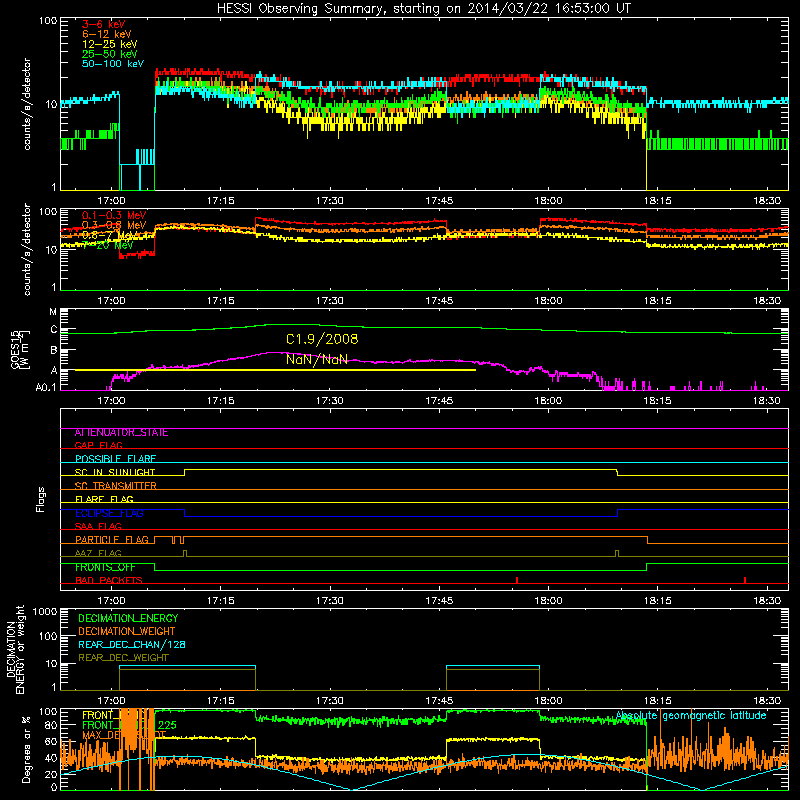Click the M class tick label on GOES axis
The image size is (800, 800).
point(53,312)
